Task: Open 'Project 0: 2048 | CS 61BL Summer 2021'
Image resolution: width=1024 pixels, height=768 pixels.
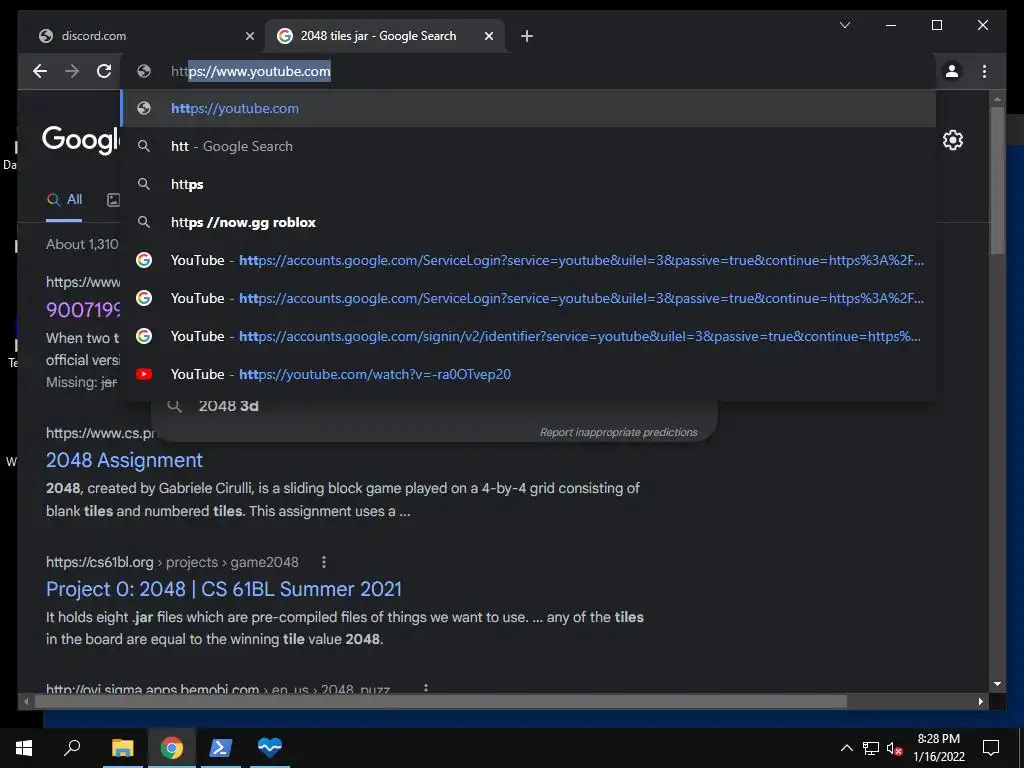Action: [x=224, y=589]
